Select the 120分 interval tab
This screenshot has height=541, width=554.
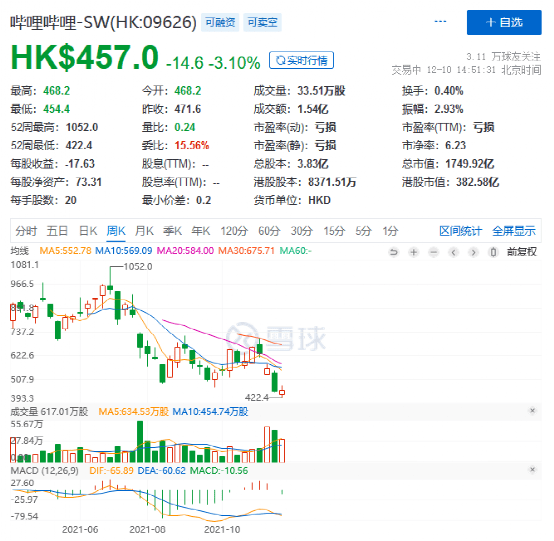click(x=234, y=231)
